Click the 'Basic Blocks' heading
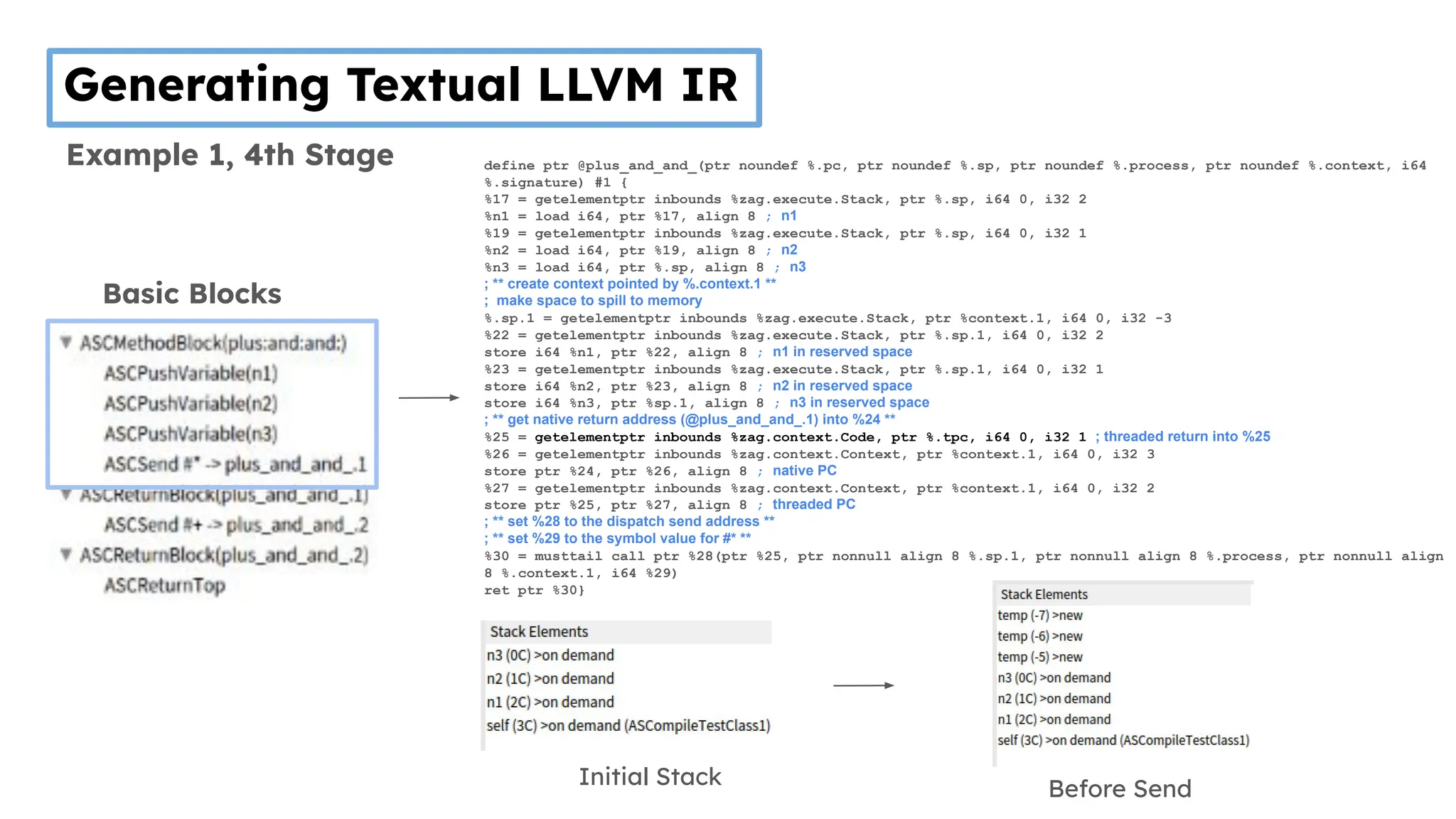Screen dimensions: 1456x819 pyautogui.click(x=192, y=294)
